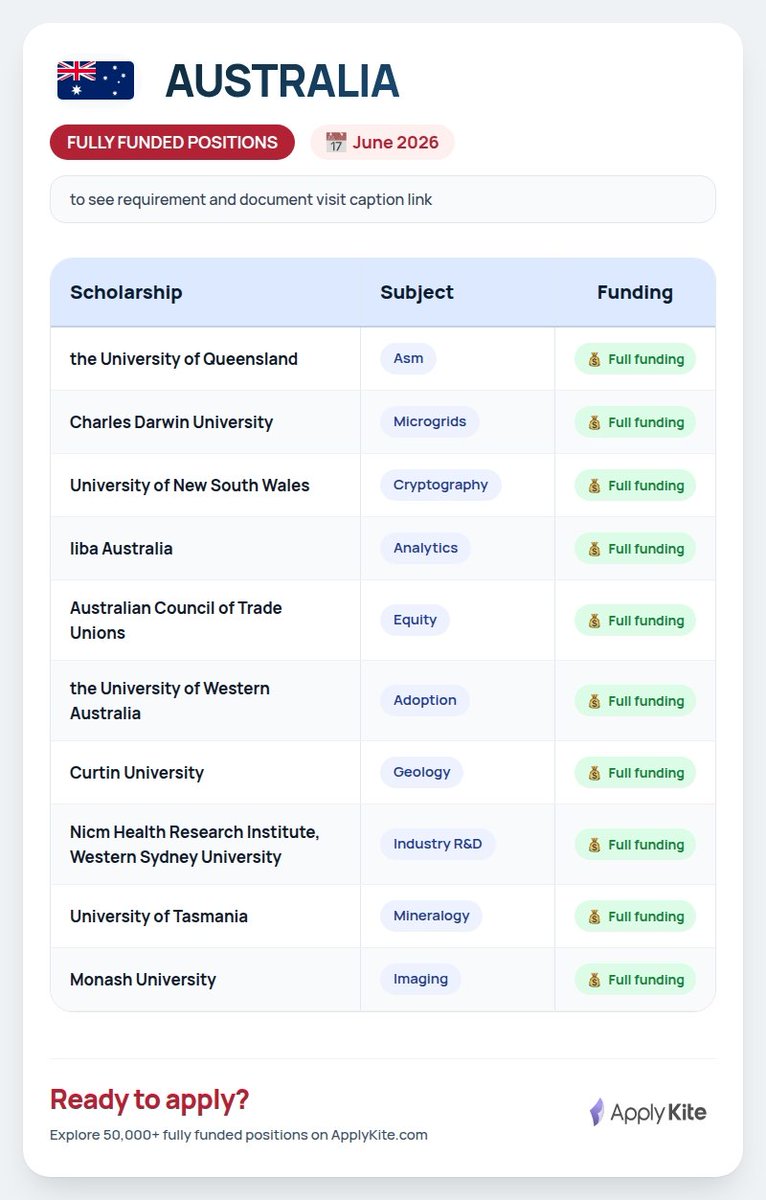Click money bag icon in Monash University row
766x1200 pixels.
(594, 980)
